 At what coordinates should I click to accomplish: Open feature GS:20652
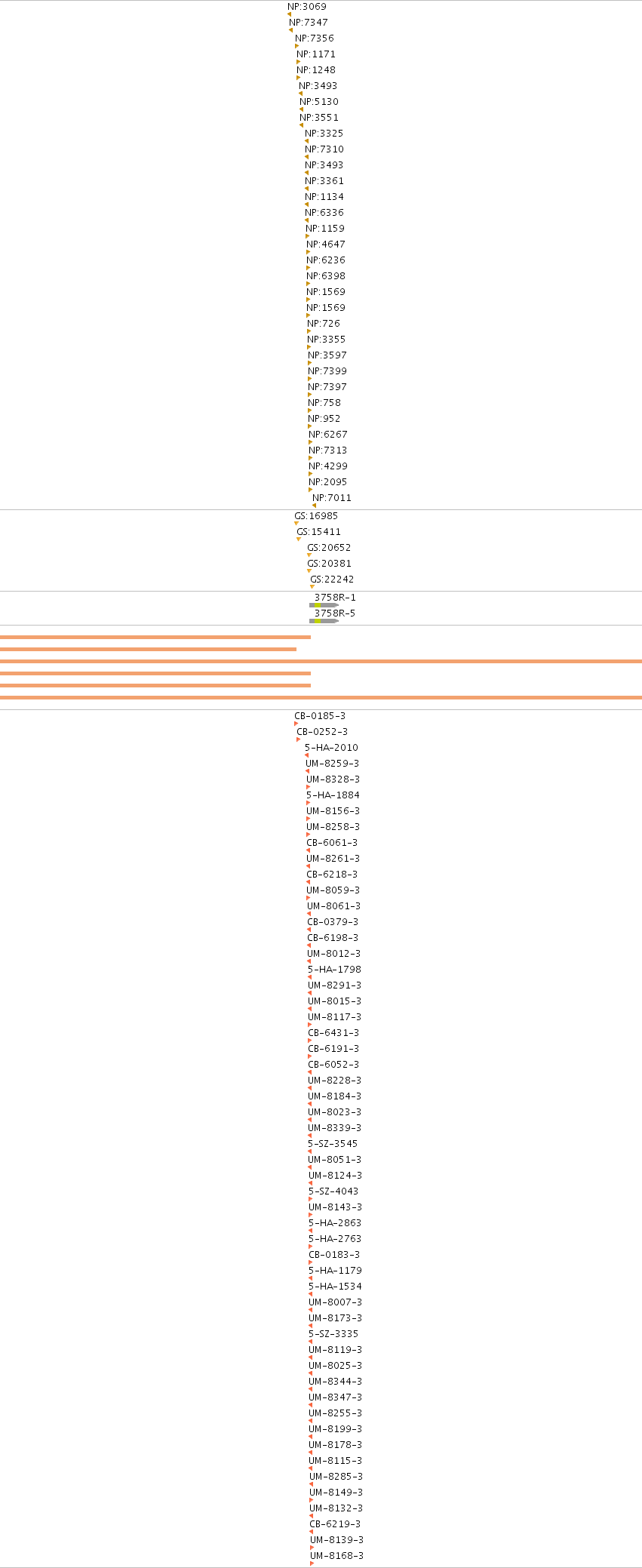click(x=329, y=548)
